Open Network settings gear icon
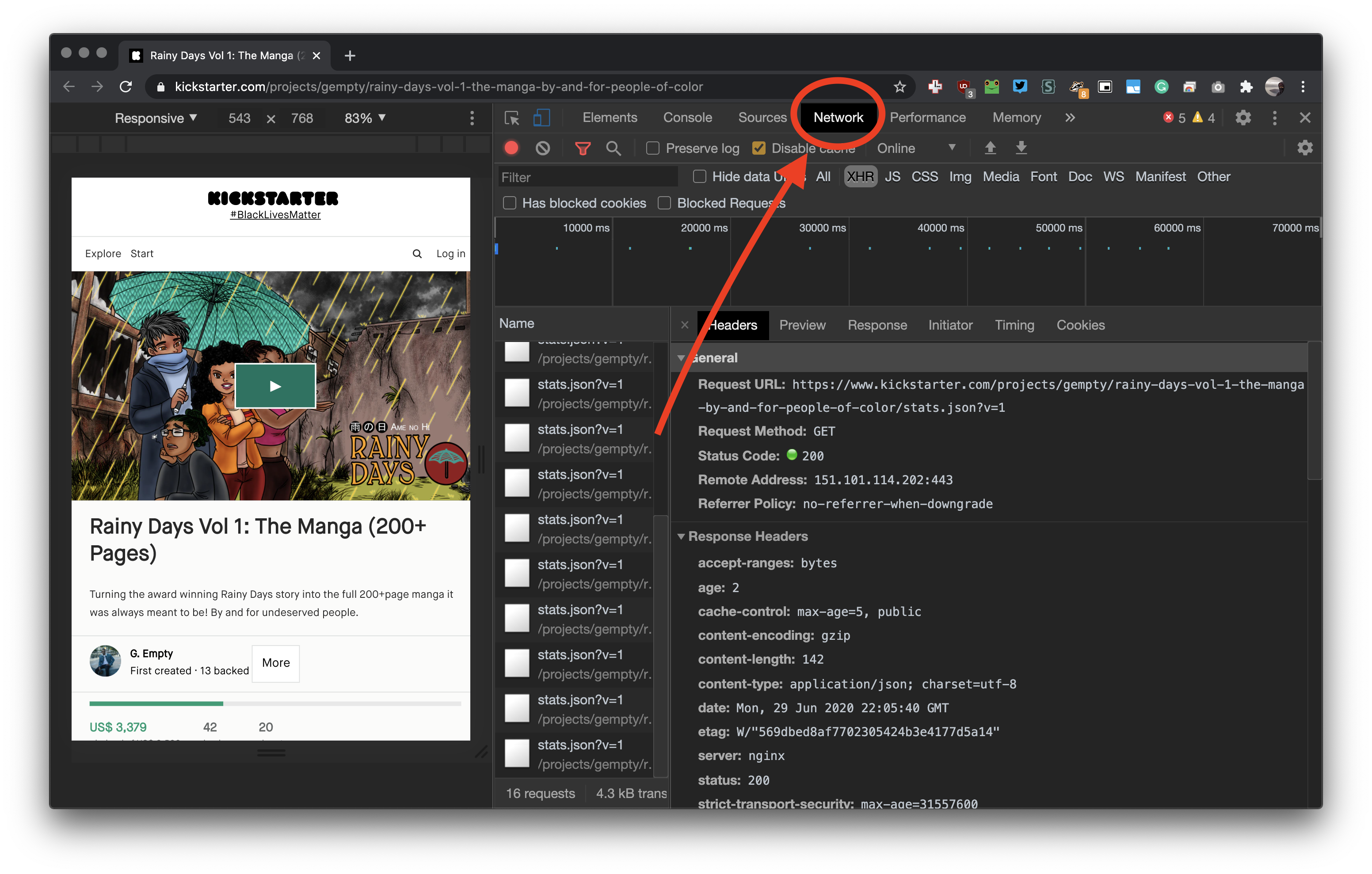The width and height of the screenshot is (1372, 874). (1305, 148)
